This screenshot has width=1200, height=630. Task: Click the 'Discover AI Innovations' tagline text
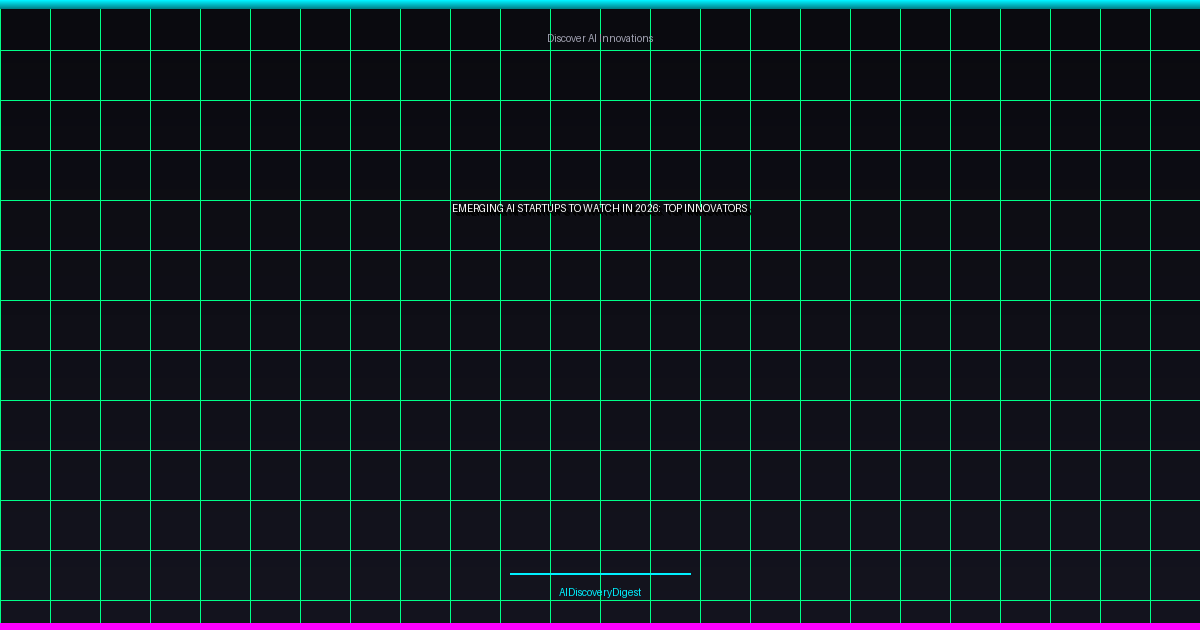(x=600, y=38)
